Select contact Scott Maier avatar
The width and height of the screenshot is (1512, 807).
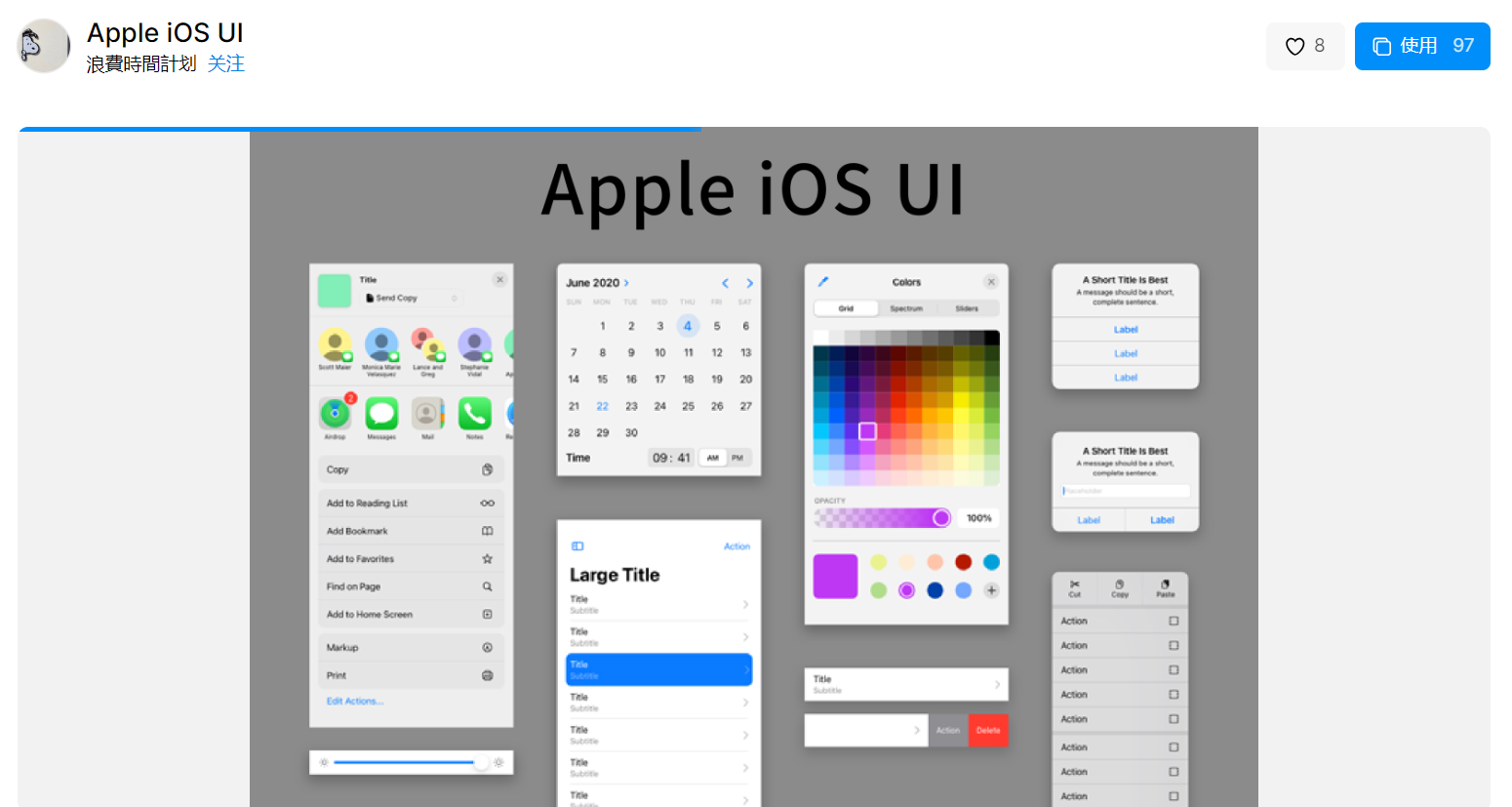[335, 345]
